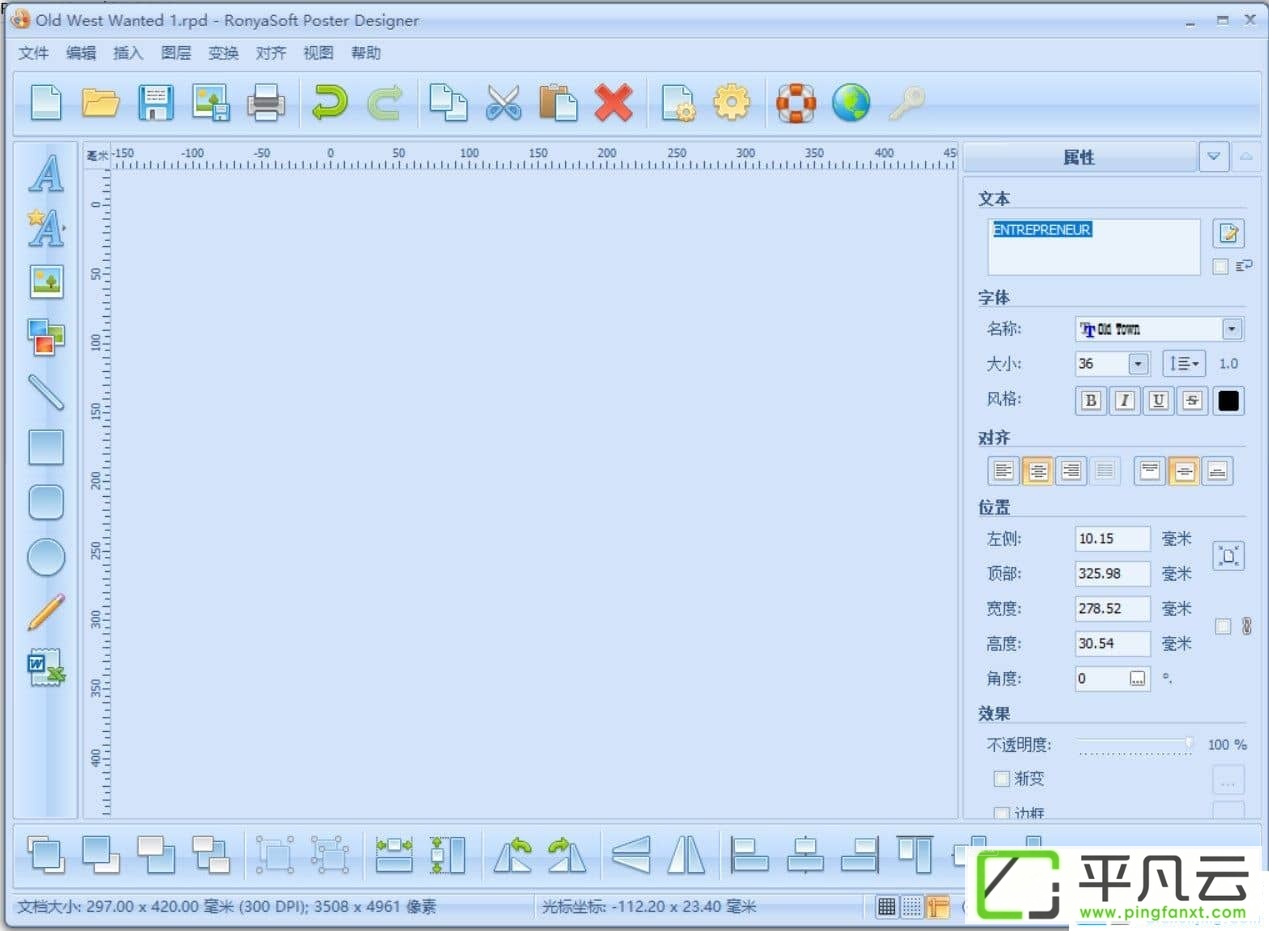Open the 图层 menu

coord(176,53)
